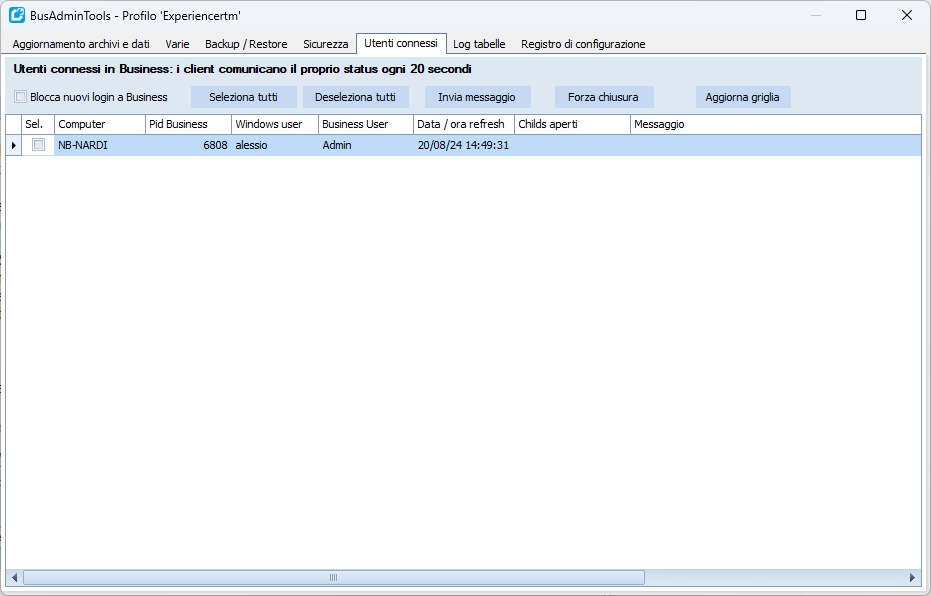Enable Blocca nuovi login a Business checkbox
This screenshot has width=931, height=596.
coord(21,97)
